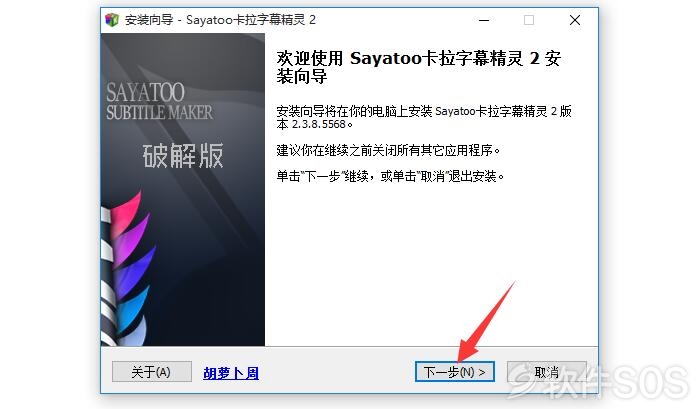Click the colorful feather graphic in banner
700x409 pixels.
[x=127, y=270]
